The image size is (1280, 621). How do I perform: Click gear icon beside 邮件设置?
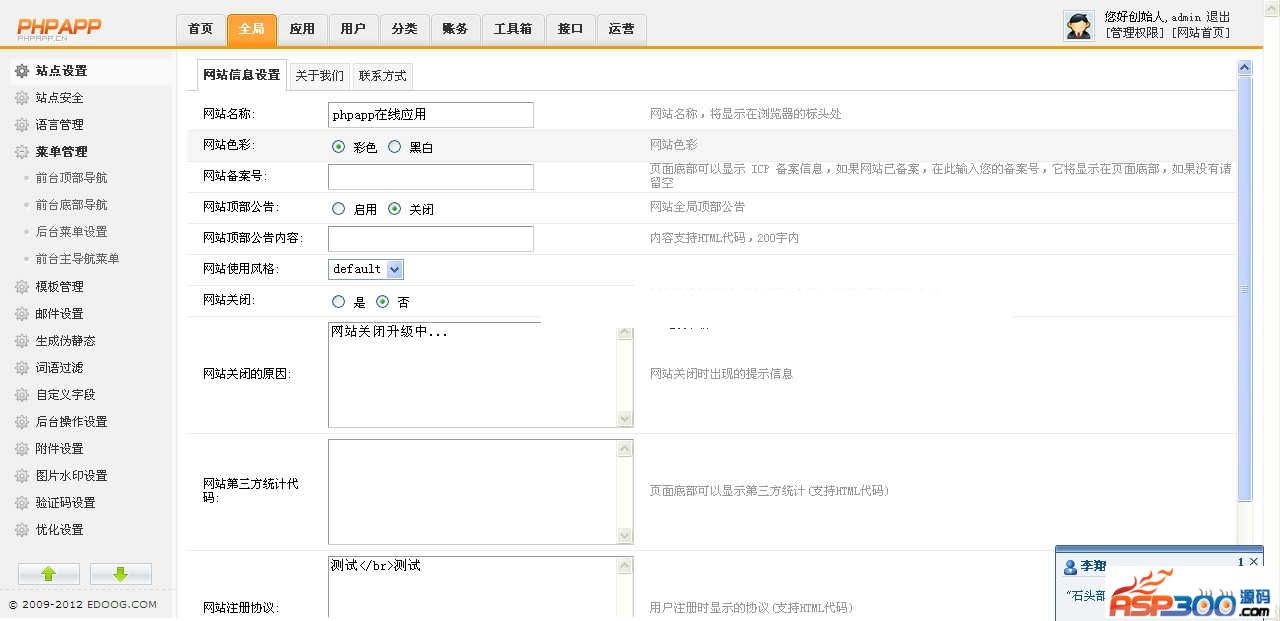(x=21, y=314)
